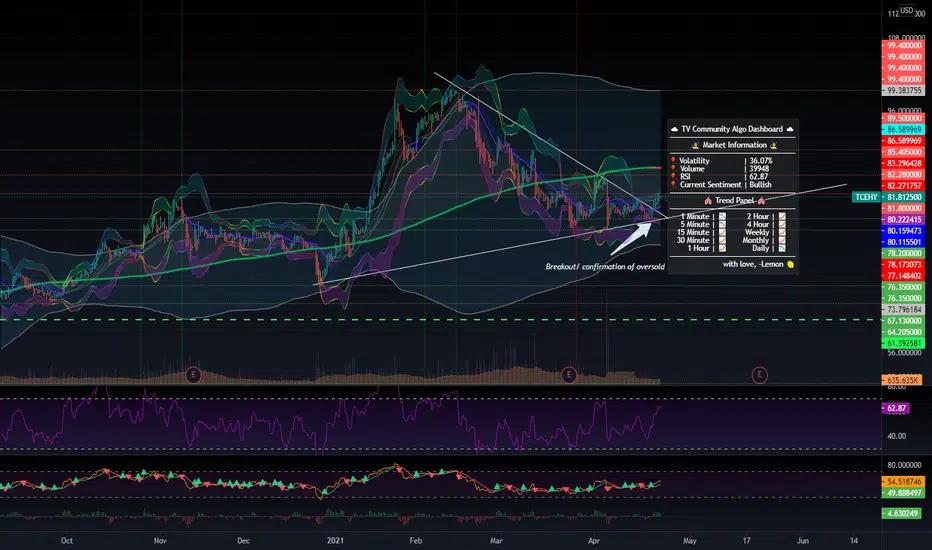This screenshot has height=550, width=932.
Task: Select the green dashed horizontal support line
Action: pos(440,320)
